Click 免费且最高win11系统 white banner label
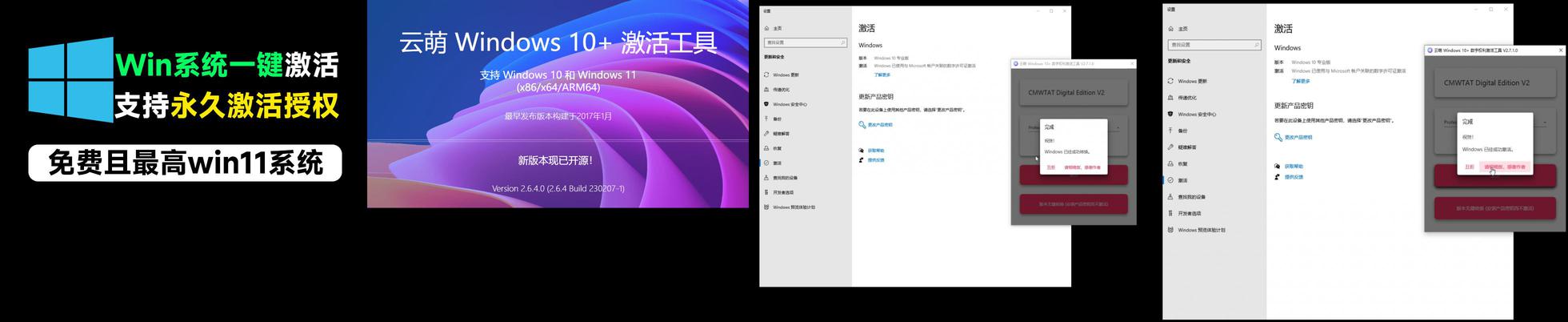Image resolution: width=1568 pixels, height=322 pixels. pos(185,163)
